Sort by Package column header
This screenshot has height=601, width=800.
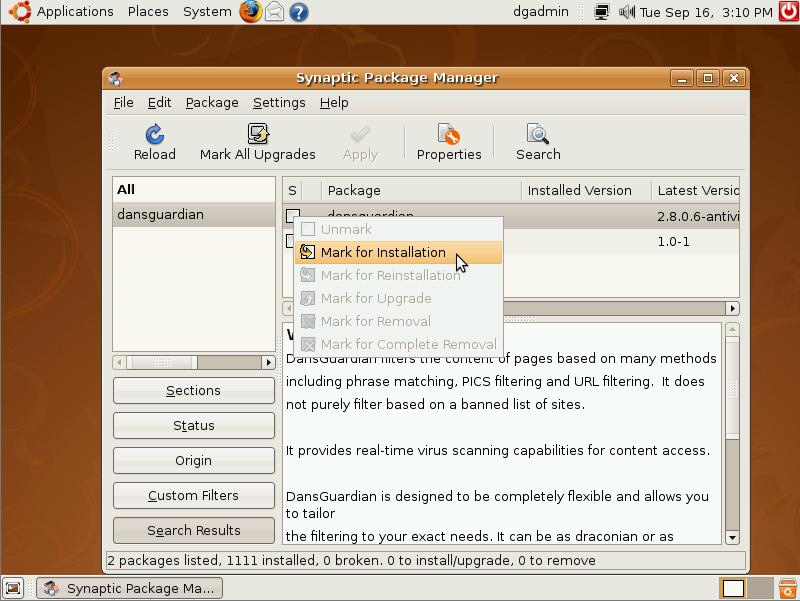[421, 190]
